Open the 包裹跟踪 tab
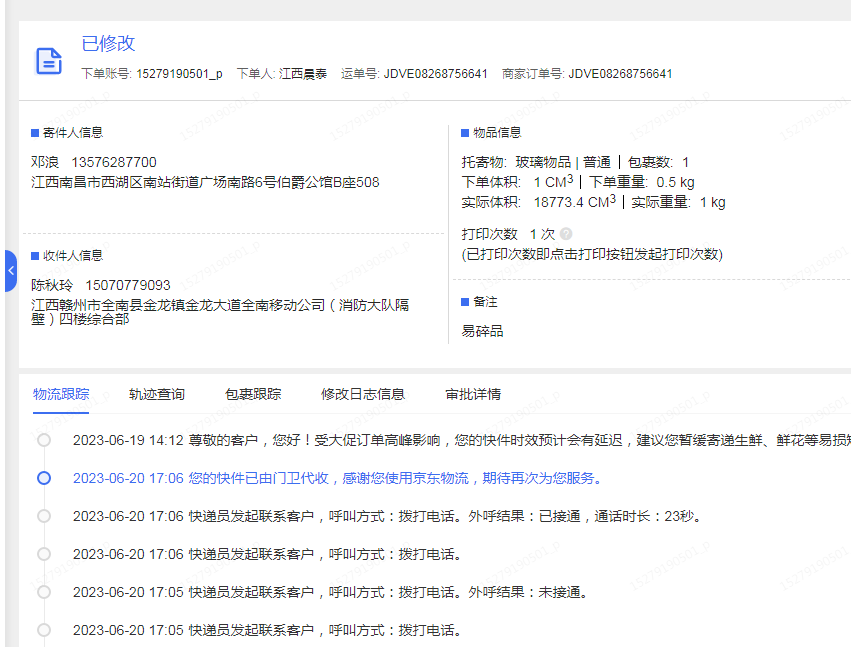 pos(253,394)
